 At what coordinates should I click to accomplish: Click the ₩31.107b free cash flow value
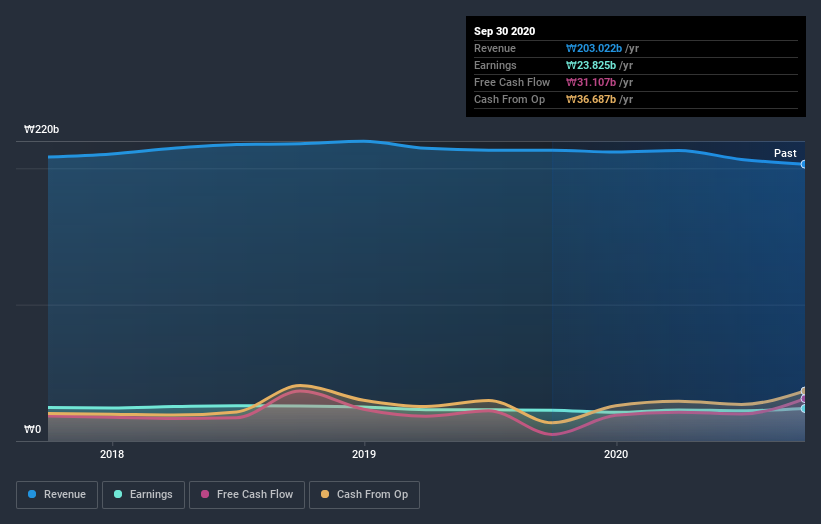[x=591, y=82]
